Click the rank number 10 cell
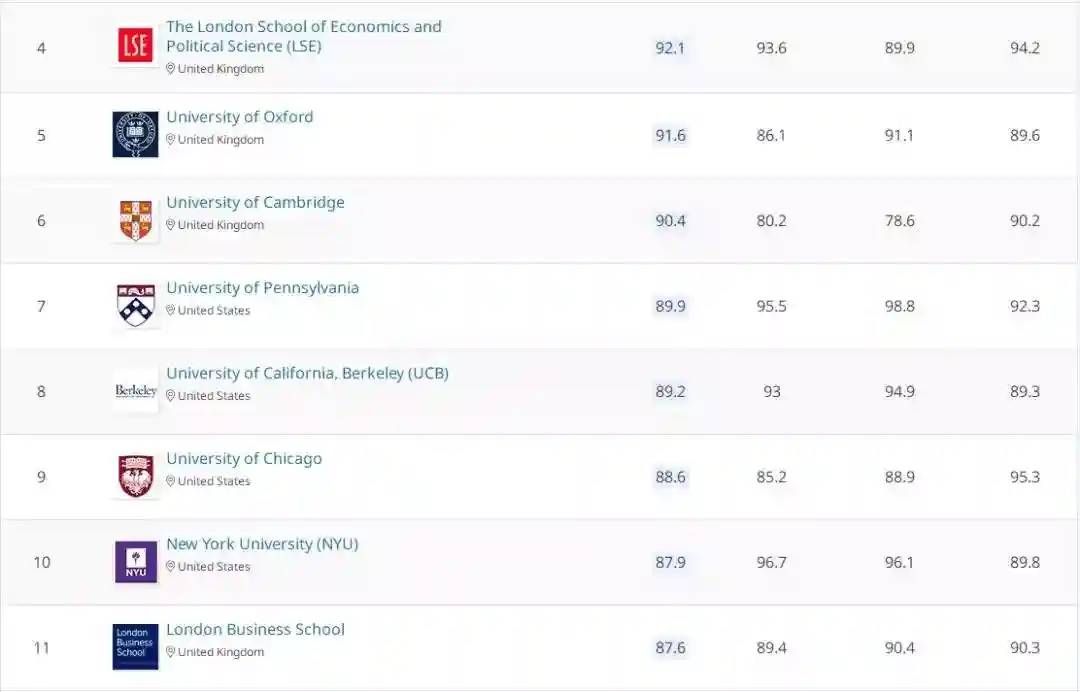1080x692 pixels. [x=41, y=562]
